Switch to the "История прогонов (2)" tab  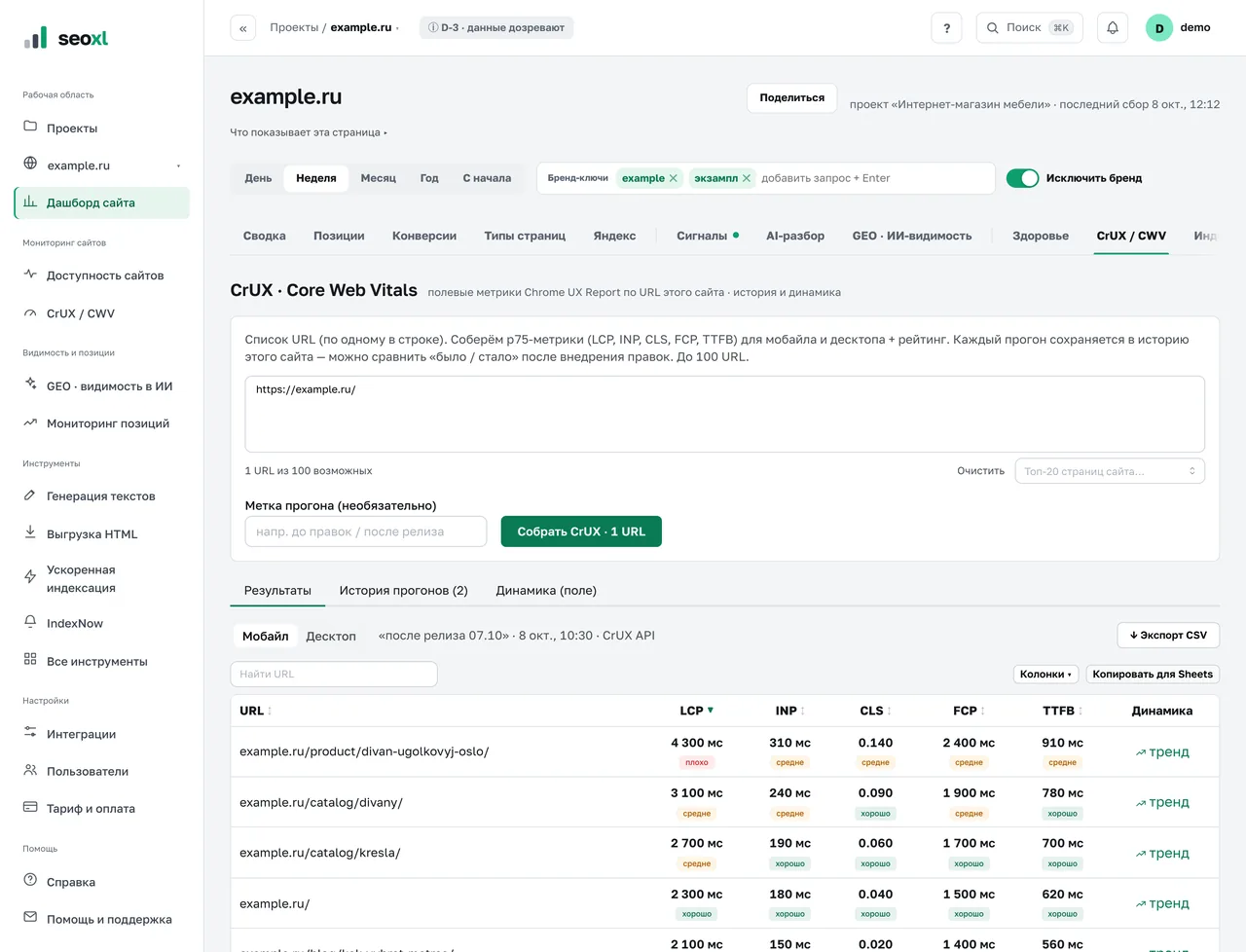coord(403,591)
